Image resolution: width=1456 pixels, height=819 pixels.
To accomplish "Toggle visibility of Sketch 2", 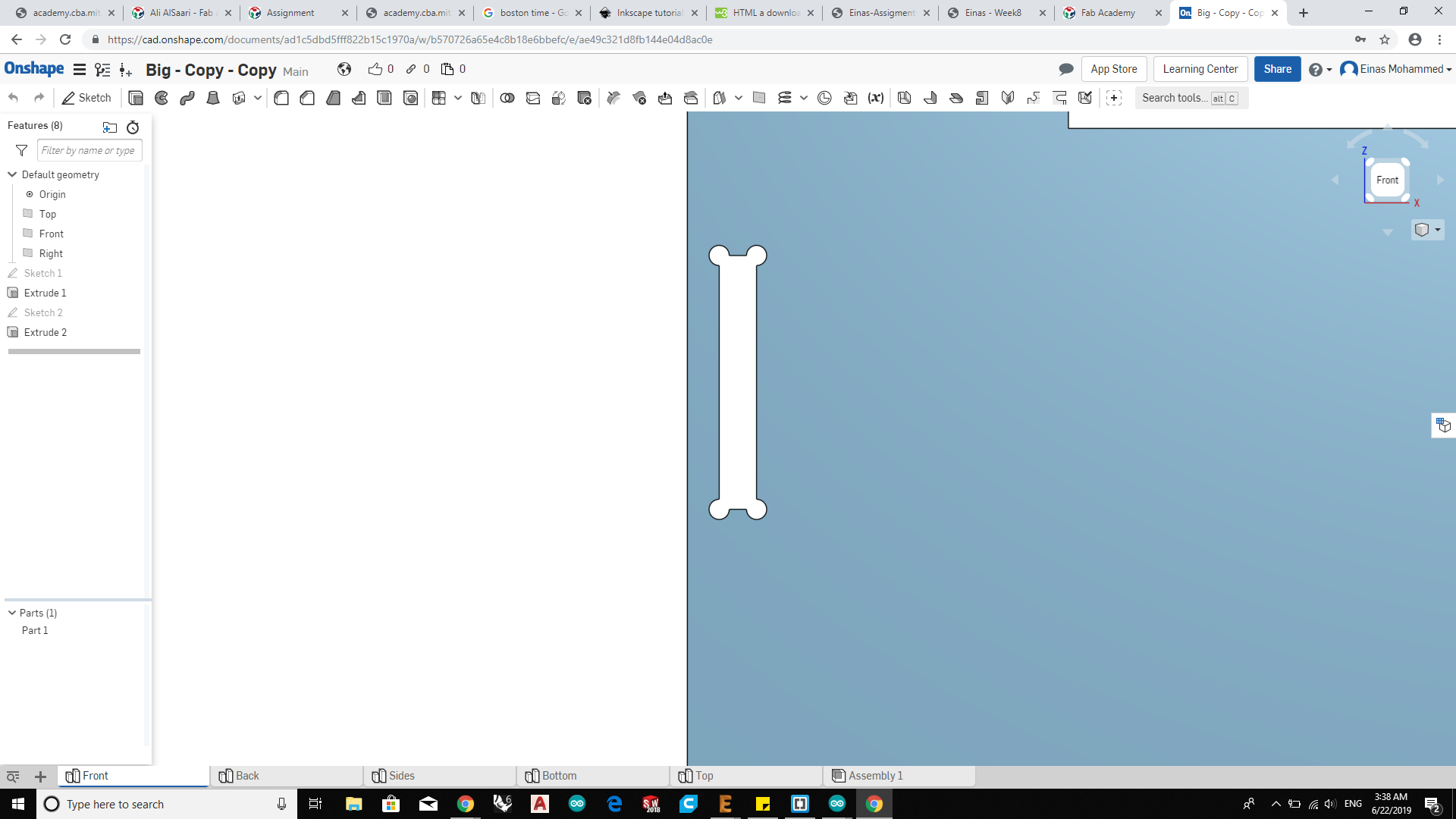I will 13,312.
